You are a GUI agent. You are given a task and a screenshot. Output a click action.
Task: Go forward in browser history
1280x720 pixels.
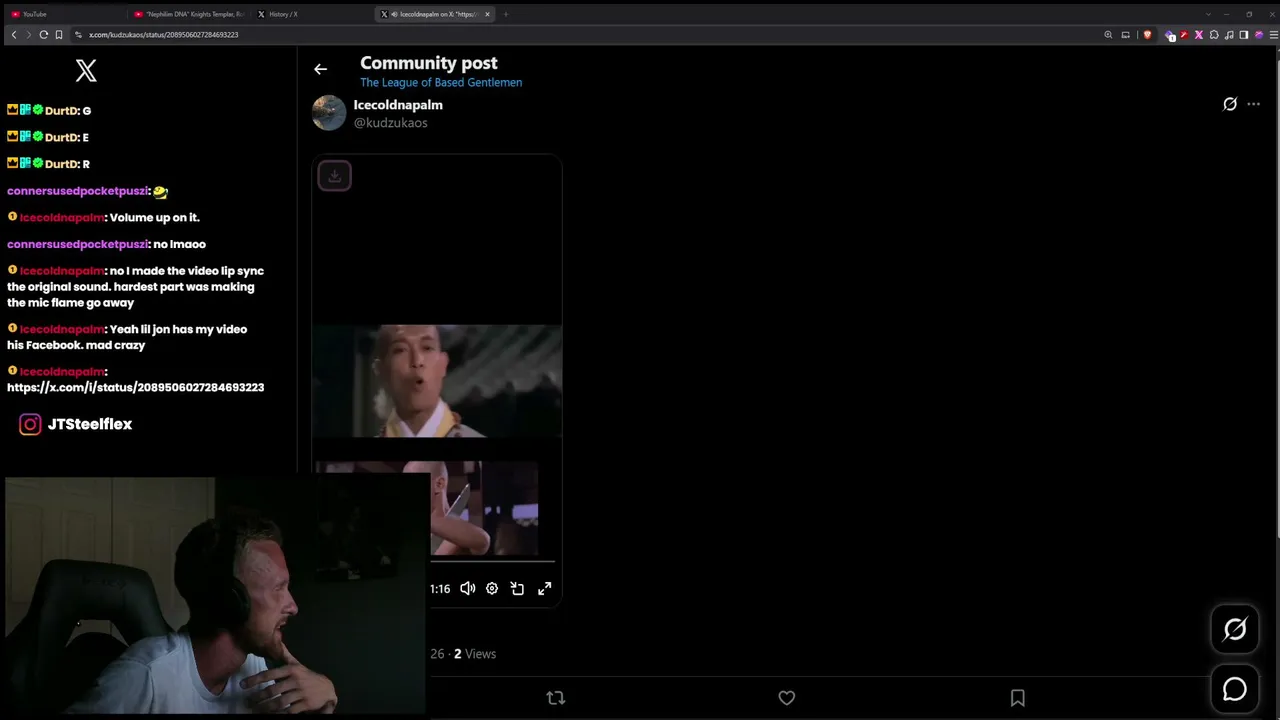(28, 35)
